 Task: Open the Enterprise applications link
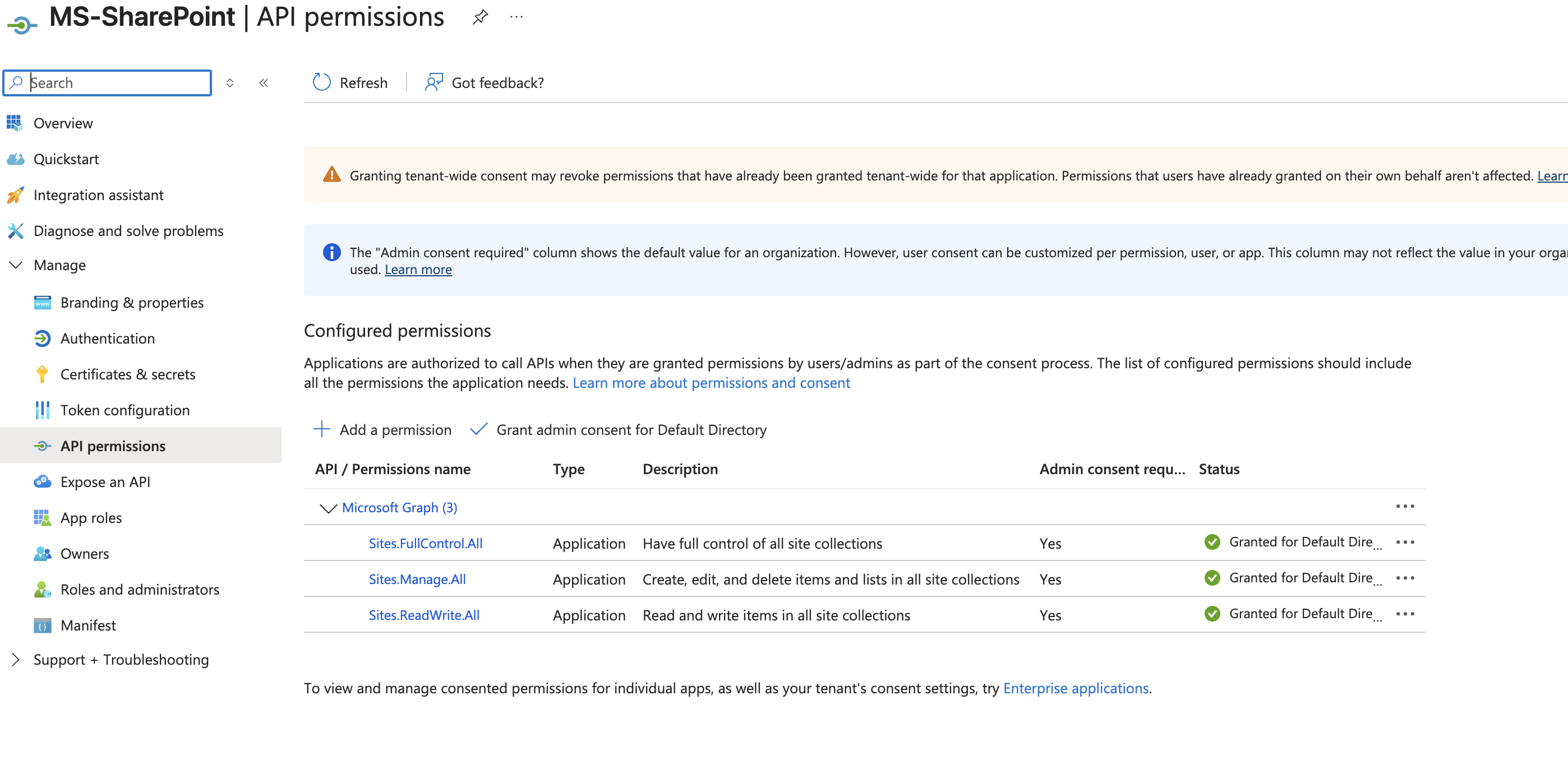(1076, 688)
